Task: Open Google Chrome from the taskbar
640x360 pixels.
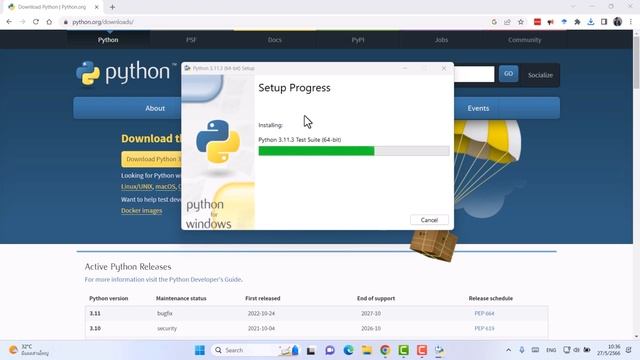Action: coord(385,350)
